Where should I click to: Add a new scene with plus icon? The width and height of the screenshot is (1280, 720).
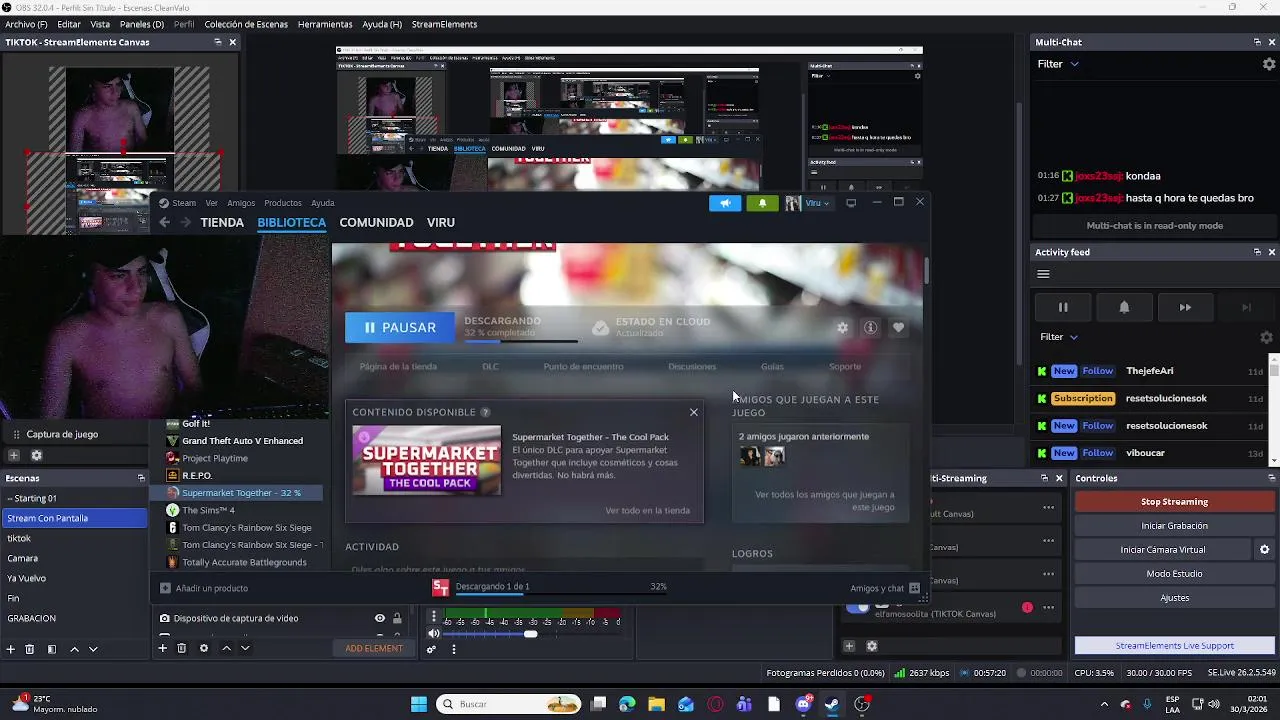click(x=11, y=649)
